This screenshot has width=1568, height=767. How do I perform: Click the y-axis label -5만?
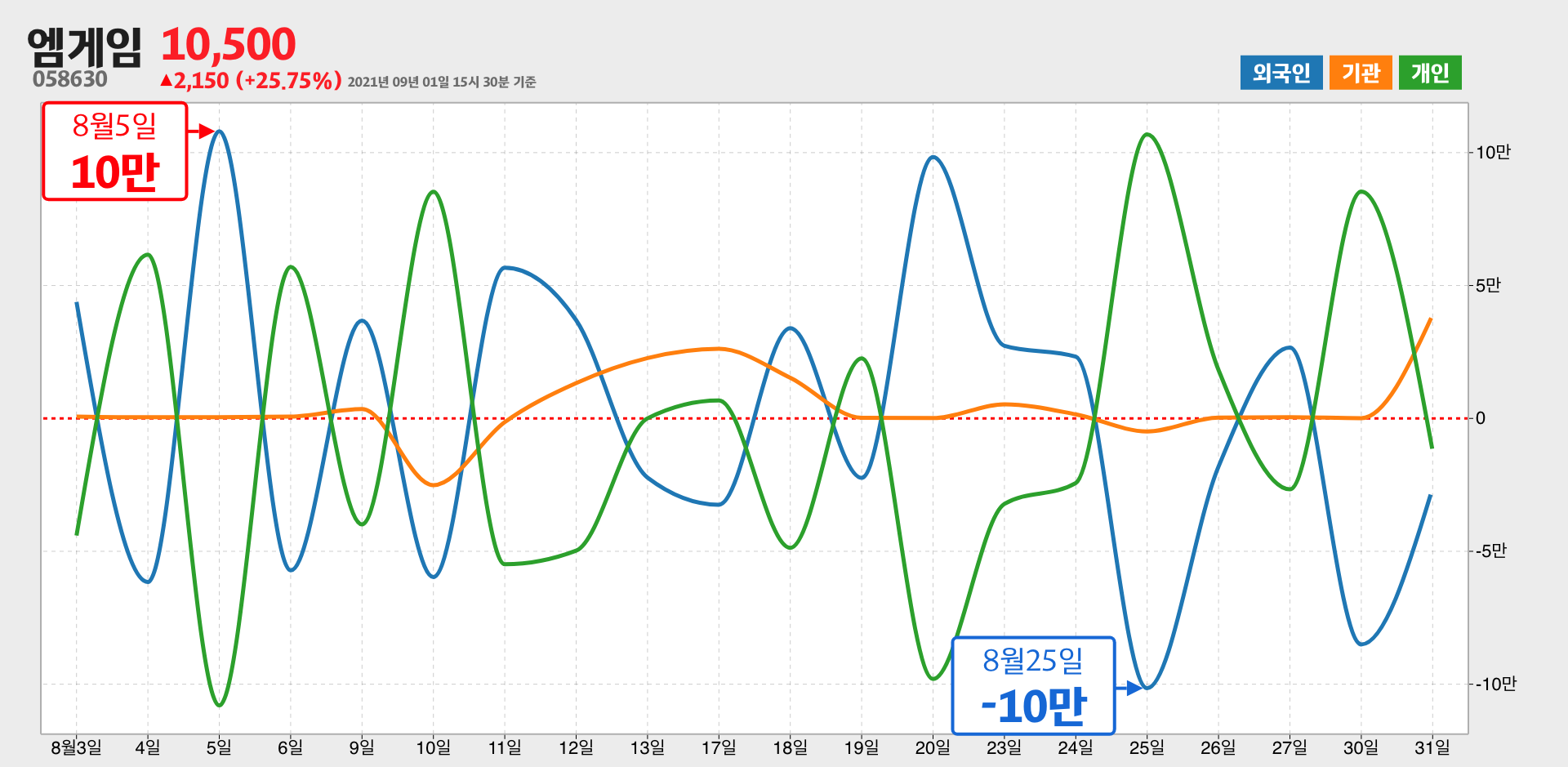[1490, 551]
